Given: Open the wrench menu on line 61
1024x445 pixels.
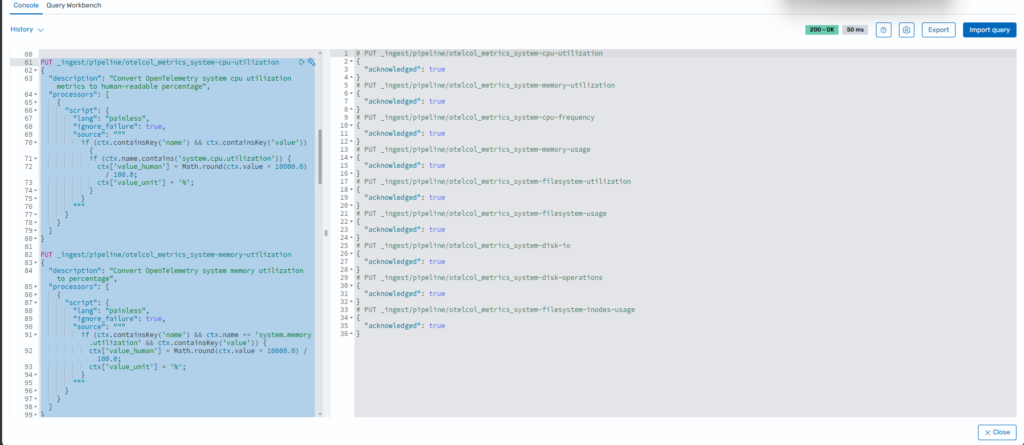Looking at the screenshot, I should pyautogui.click(x=311, y=62).
